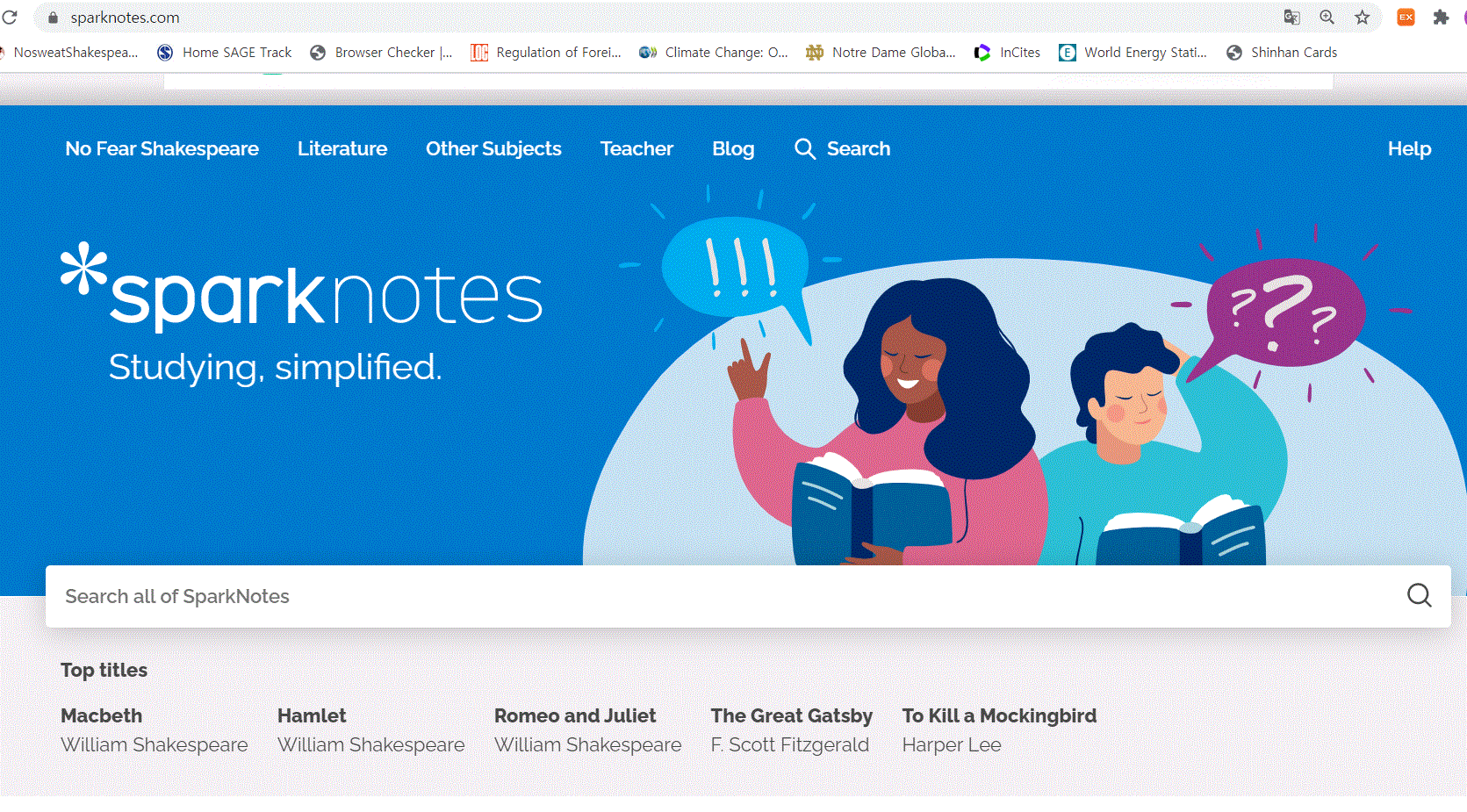Open the Extensions puzzle piece menu
Image resolution: width=1467 pixels, height=812 pixels.
click(x=1441, y=18)
